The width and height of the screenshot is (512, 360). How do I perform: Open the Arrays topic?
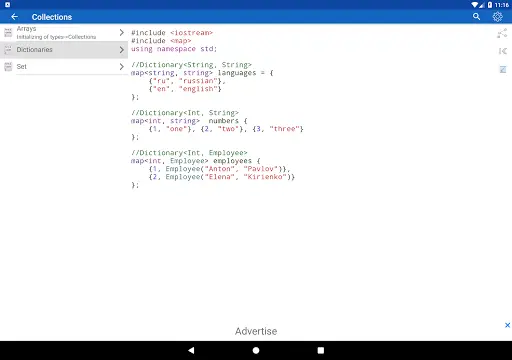click(x=64, y=33)
